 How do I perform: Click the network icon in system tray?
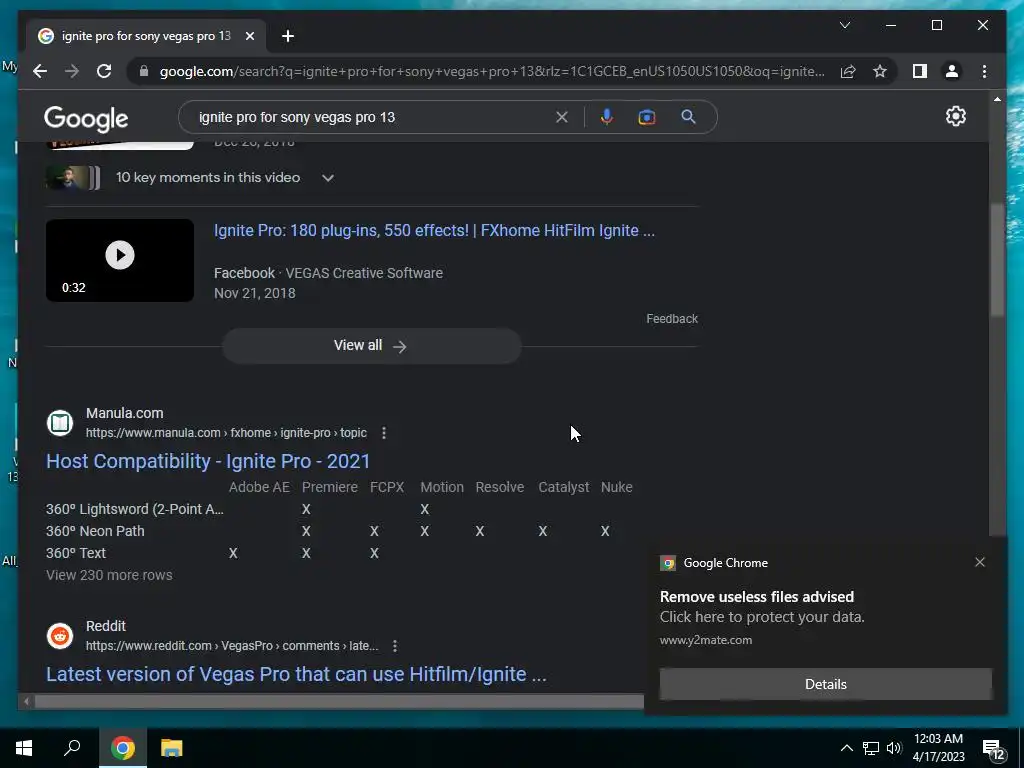(x=871, y=748)
